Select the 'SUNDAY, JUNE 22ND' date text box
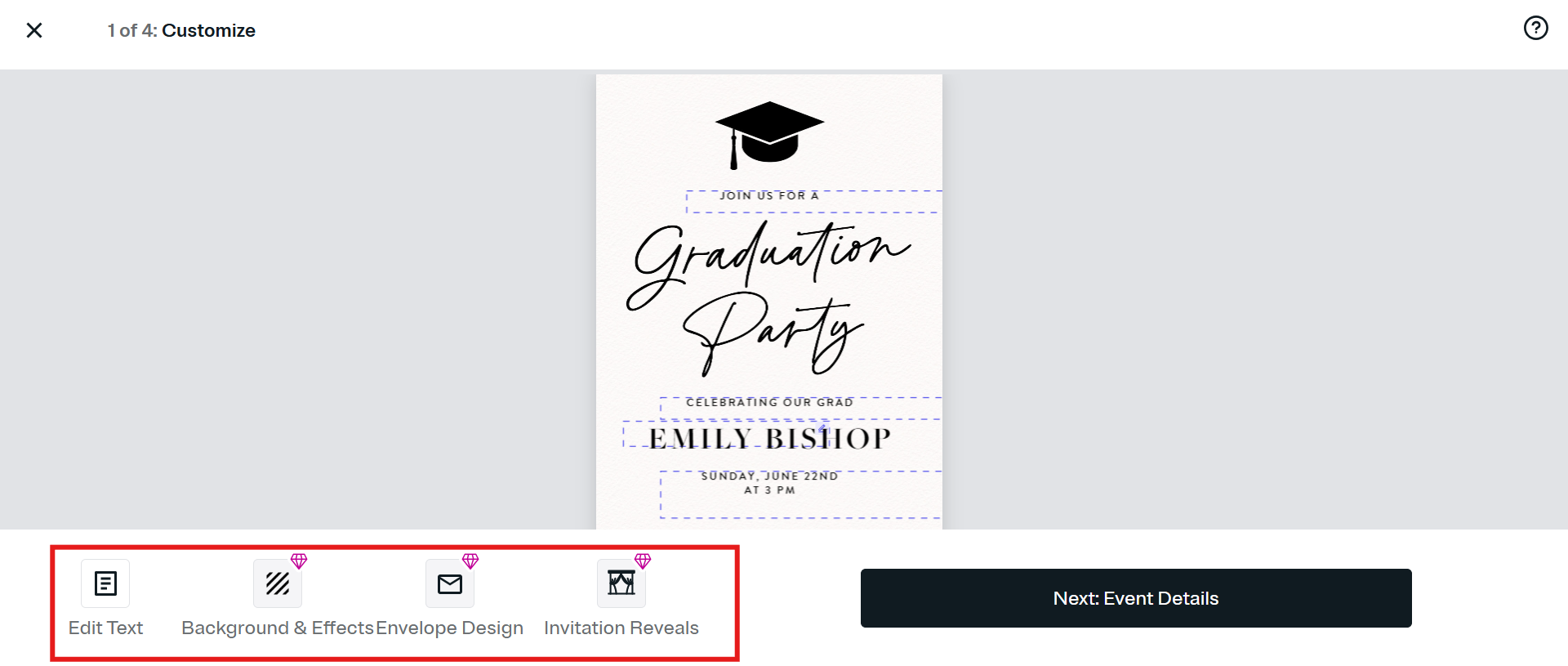 (x=769, y=476)
